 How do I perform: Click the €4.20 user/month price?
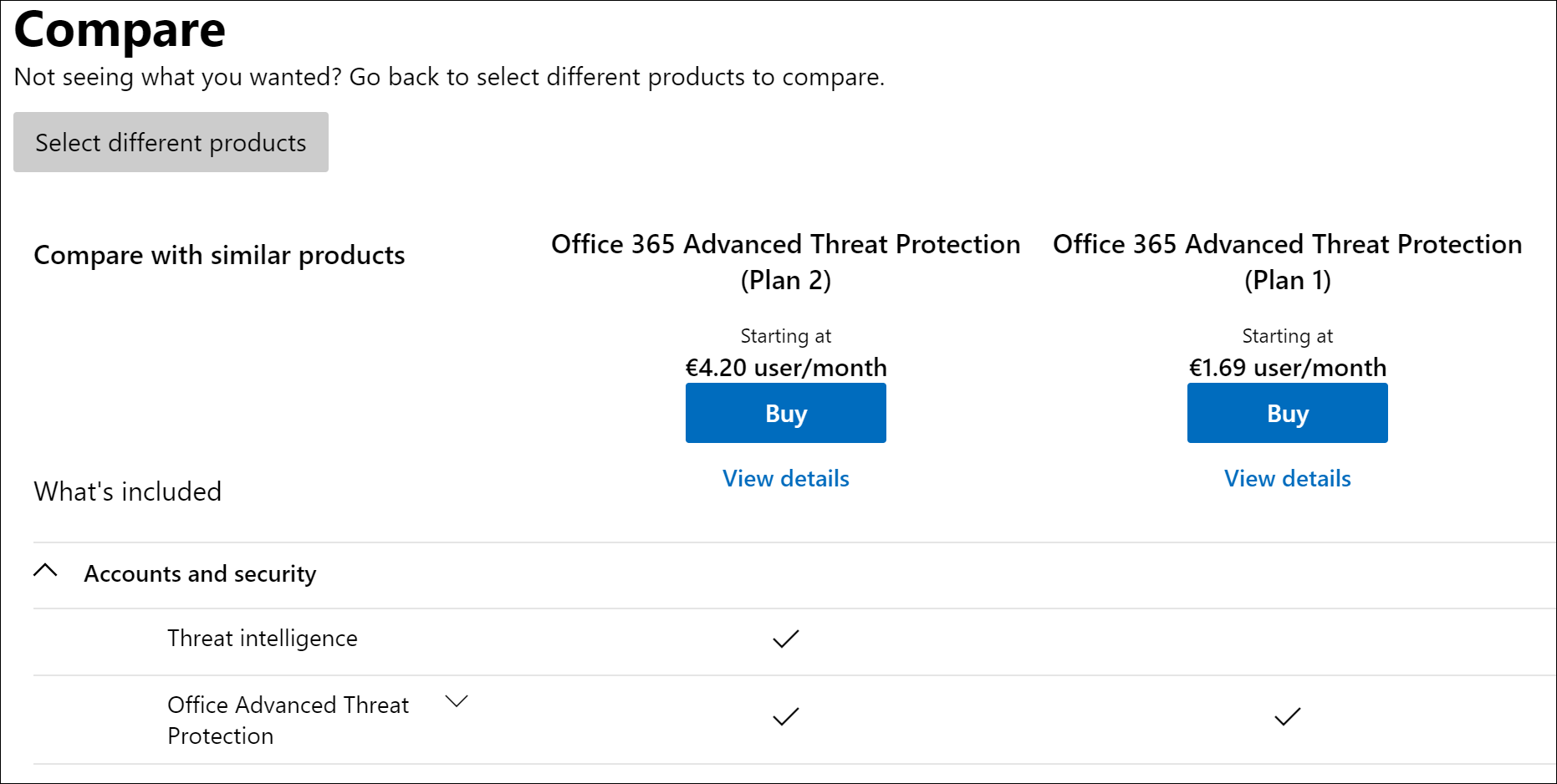pyautogui.click(x=786, y=368)
